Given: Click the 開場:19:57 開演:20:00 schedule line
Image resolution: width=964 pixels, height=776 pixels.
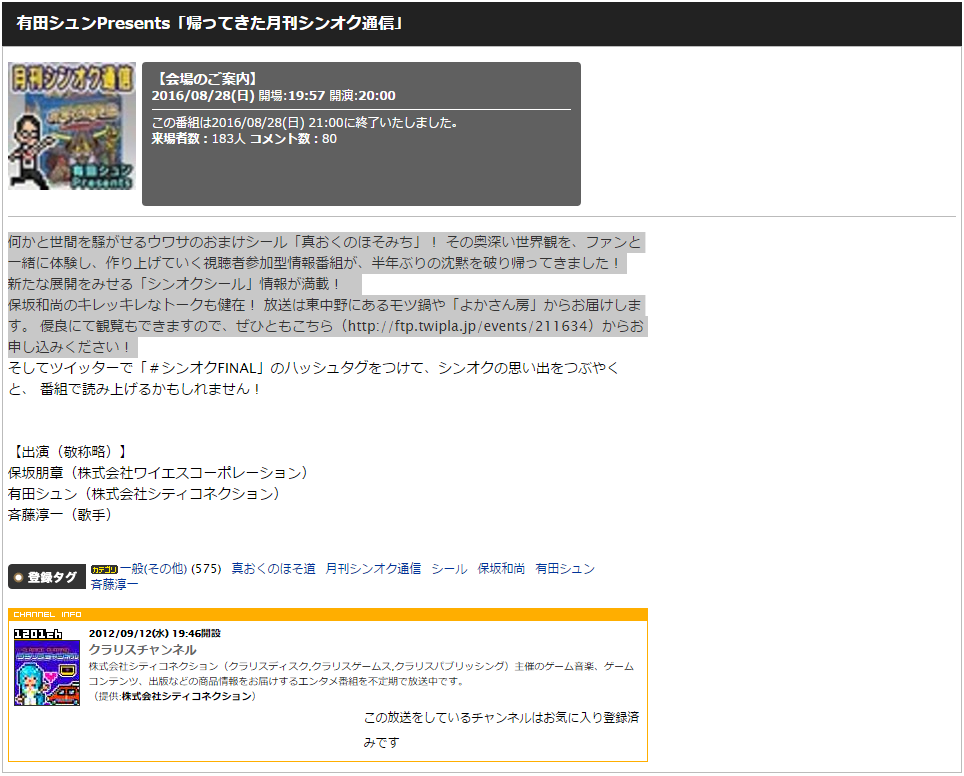Looking at the screenshot, I should pos(327,95).
